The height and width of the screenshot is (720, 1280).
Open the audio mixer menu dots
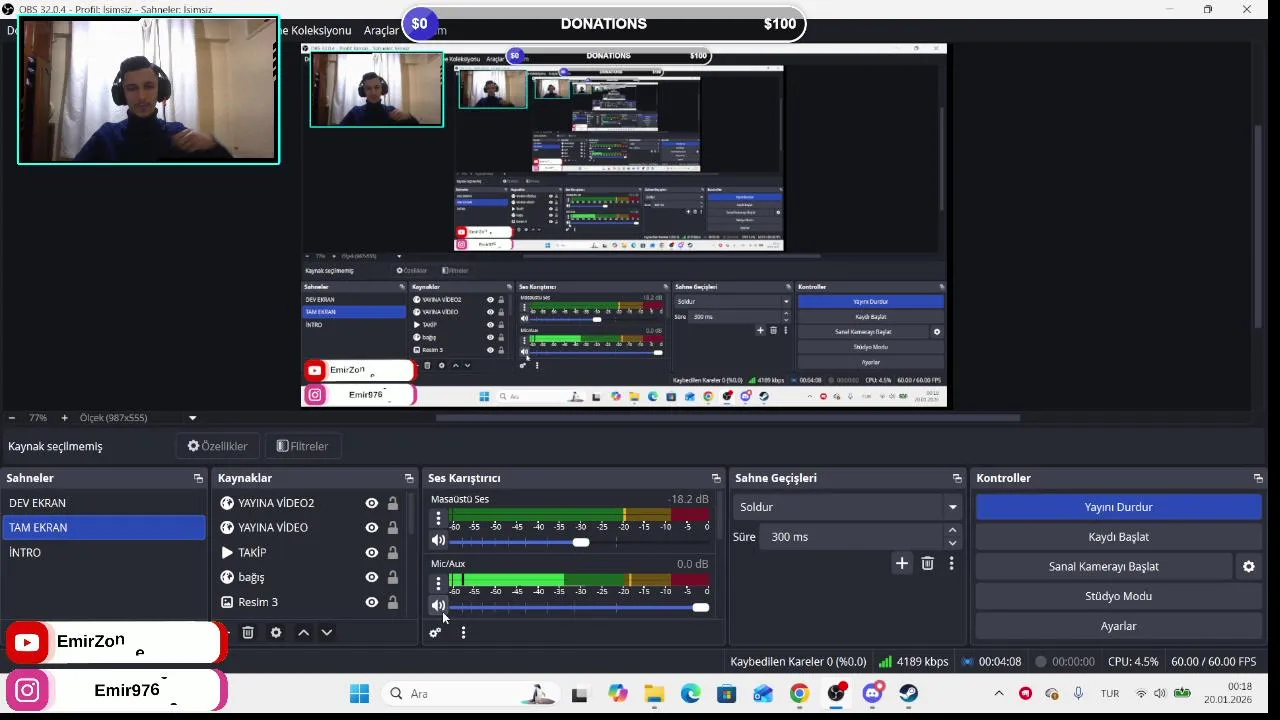463,632
